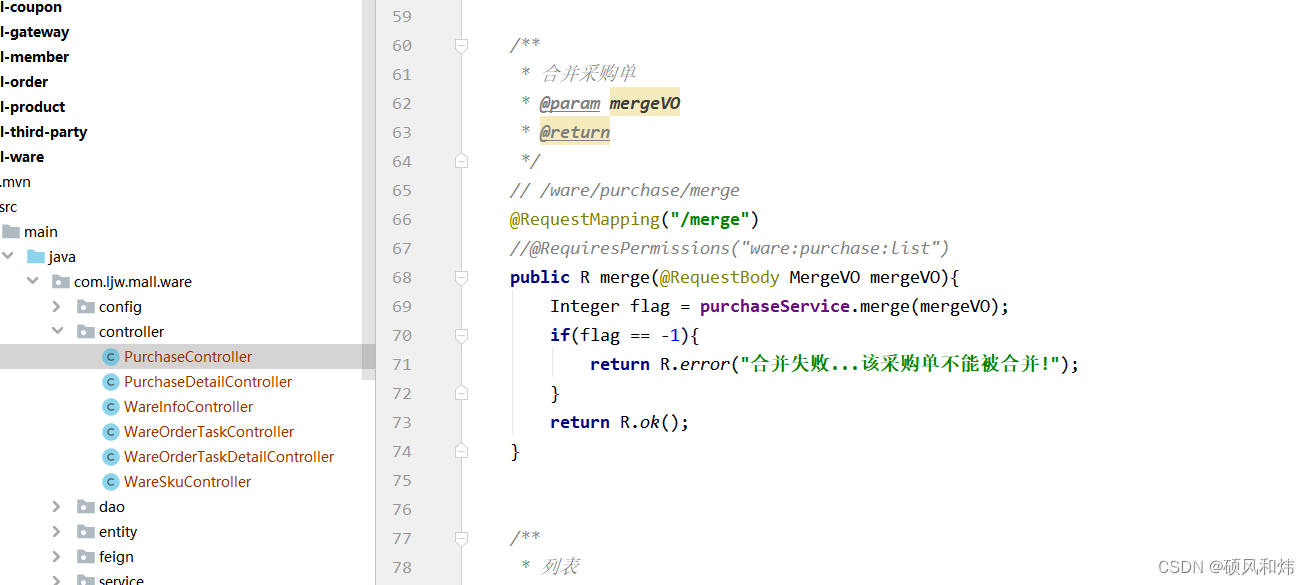
Task: Click the WareOrderTaskDetailController class icon
Action: [111, 457]
